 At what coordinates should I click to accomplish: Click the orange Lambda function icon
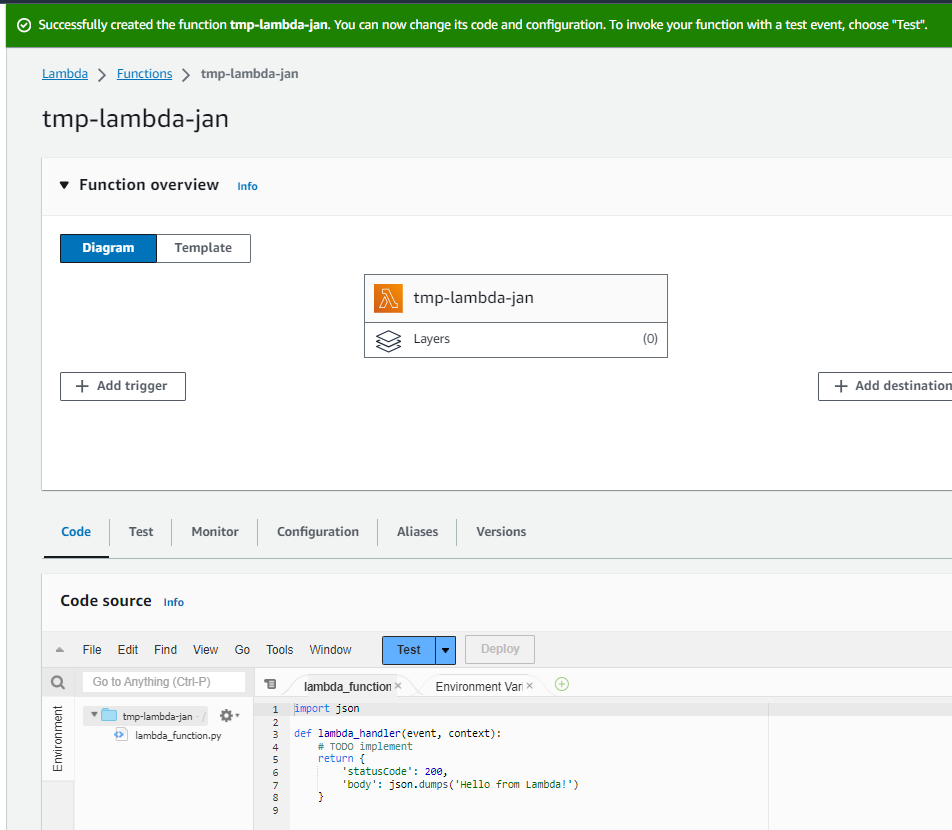[388, 298]
